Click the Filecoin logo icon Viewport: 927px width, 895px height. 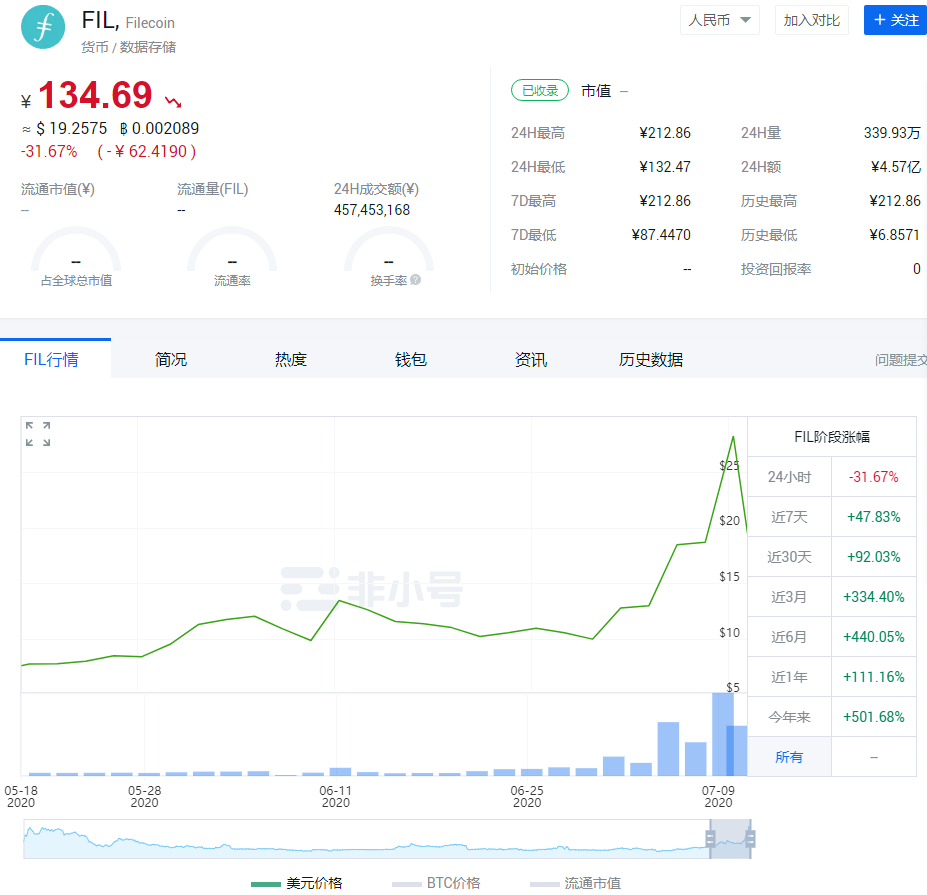coord(43,27)
